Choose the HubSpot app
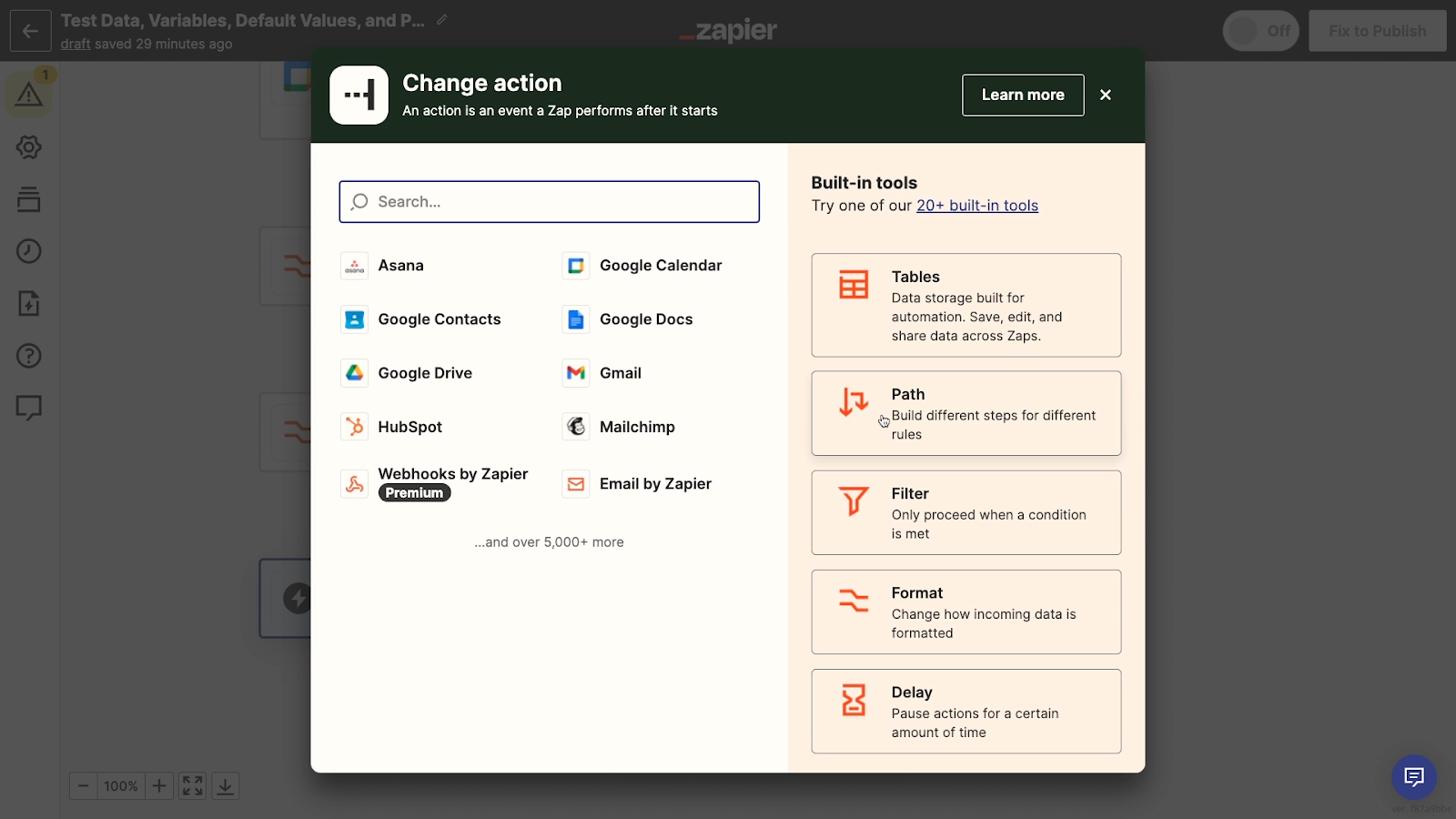 pos(392,427)
